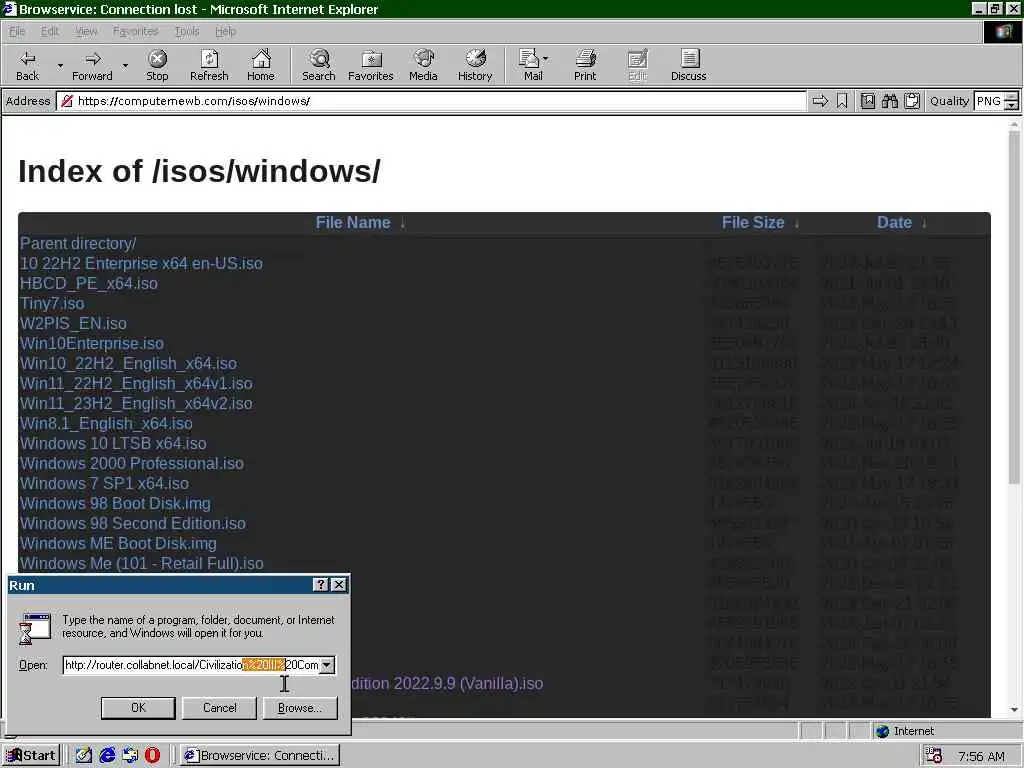Click the bookmarks page icon
This screenshot has height=768, width=1024.
[868, 101]
